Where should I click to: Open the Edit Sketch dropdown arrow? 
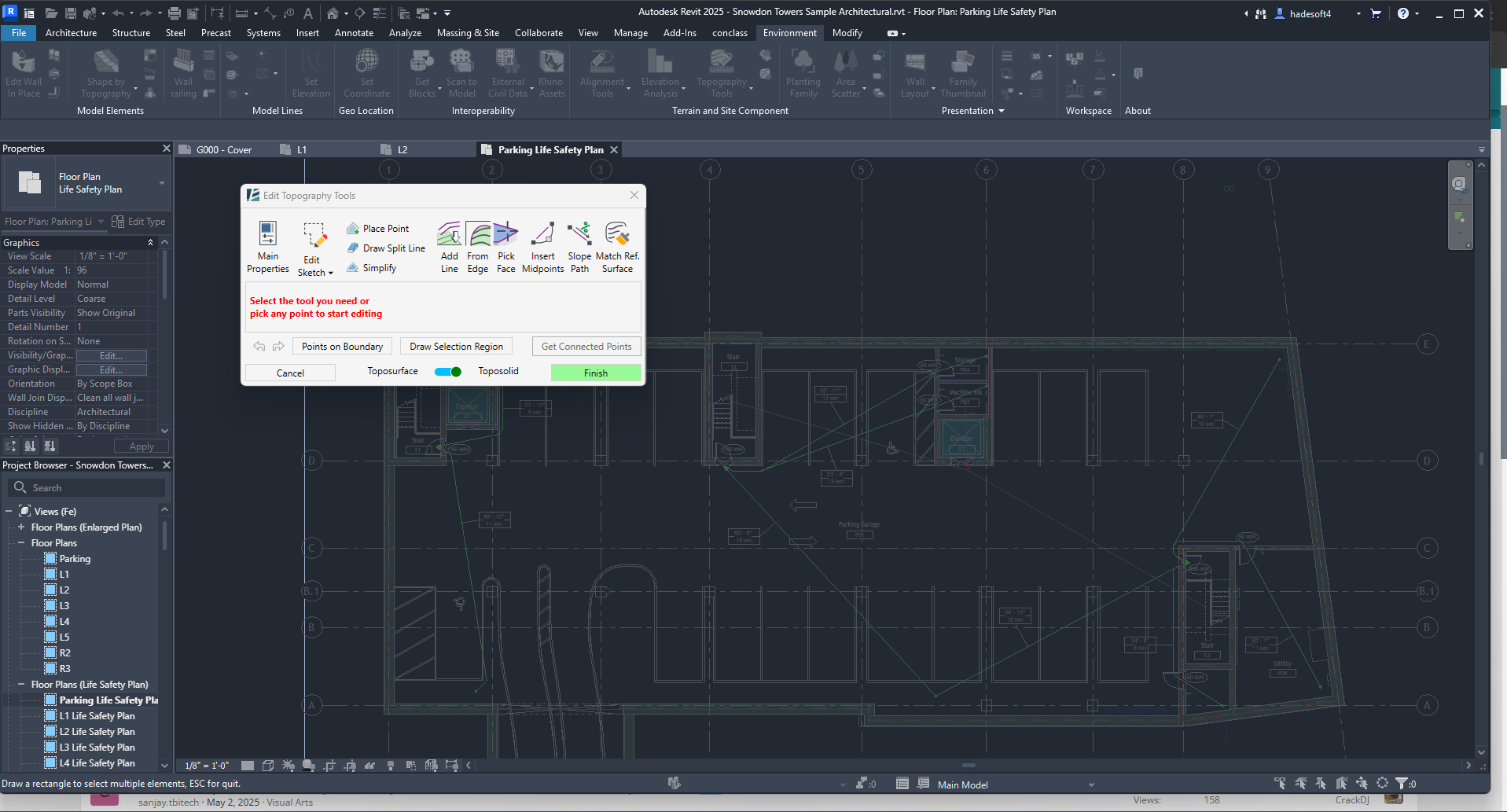tap(331, 273)
